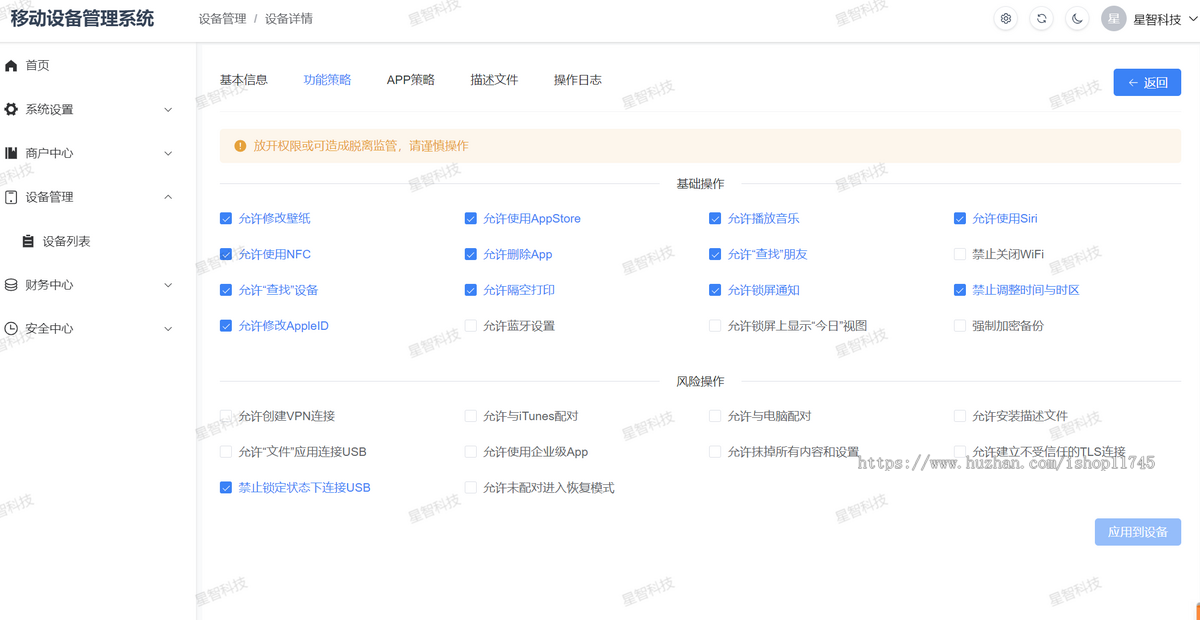Click the 返回 button
This screenshot has height=620, width=1200.
[x=1147, y=82]
